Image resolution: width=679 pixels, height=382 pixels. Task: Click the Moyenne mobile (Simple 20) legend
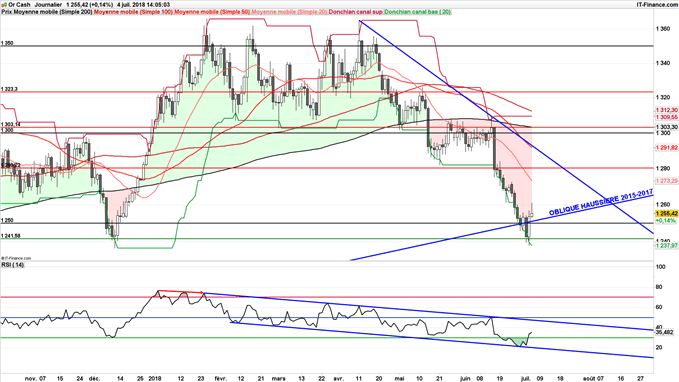coord(289,12)
